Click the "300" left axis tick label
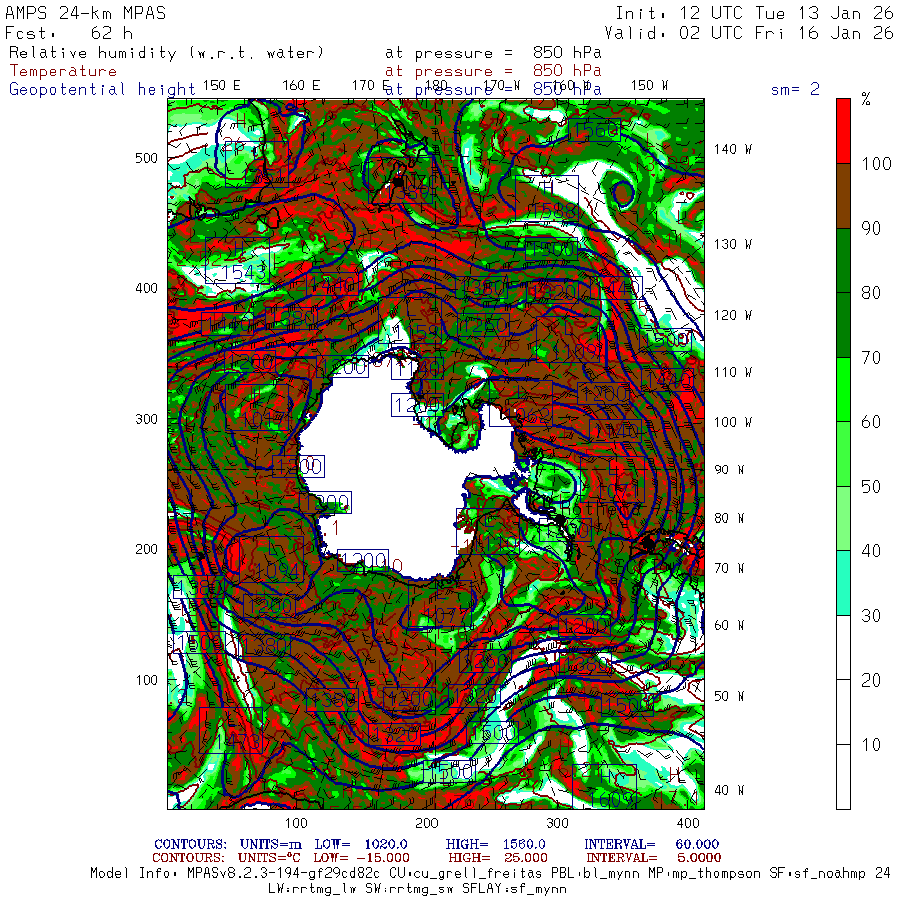The width and height of the screenshot is (900, 900). point(146,419)
